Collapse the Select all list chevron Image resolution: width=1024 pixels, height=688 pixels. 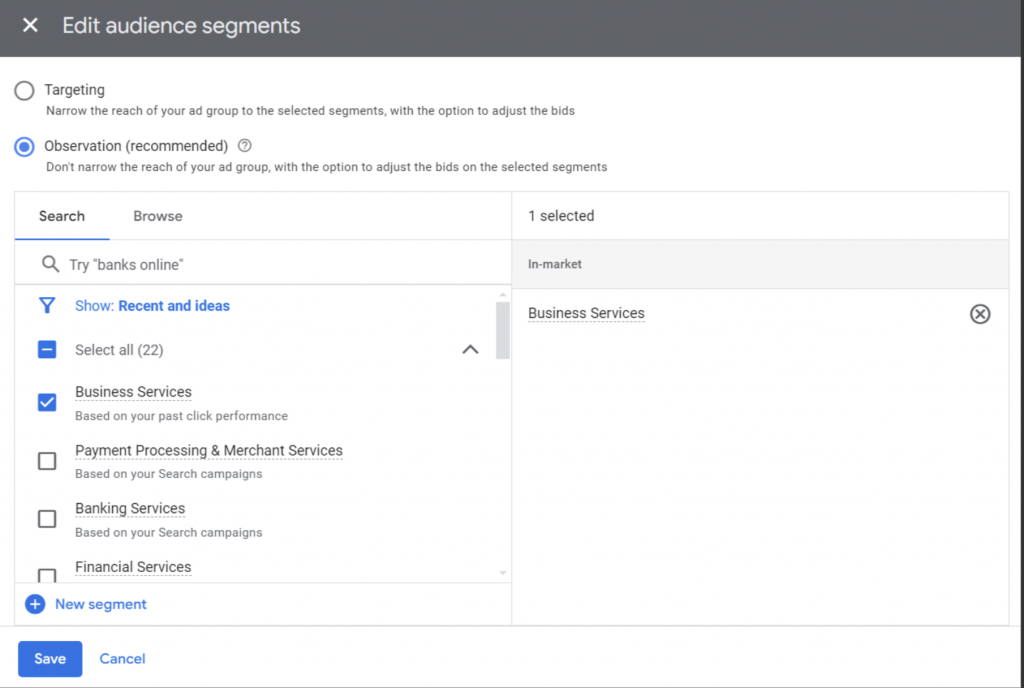(470, 350)
